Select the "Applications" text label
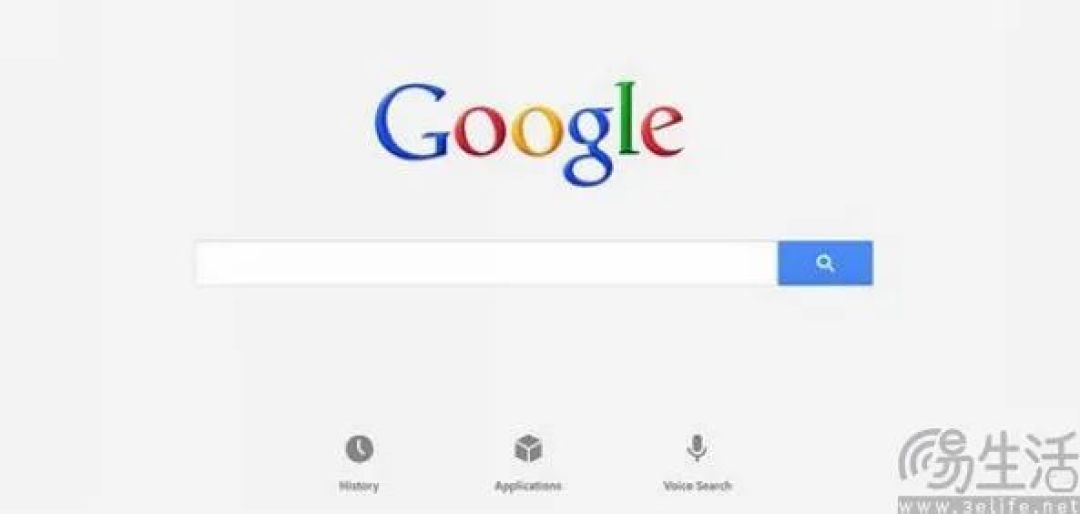The height and width of the screenshot is (514, 1080). coord(528,486)
